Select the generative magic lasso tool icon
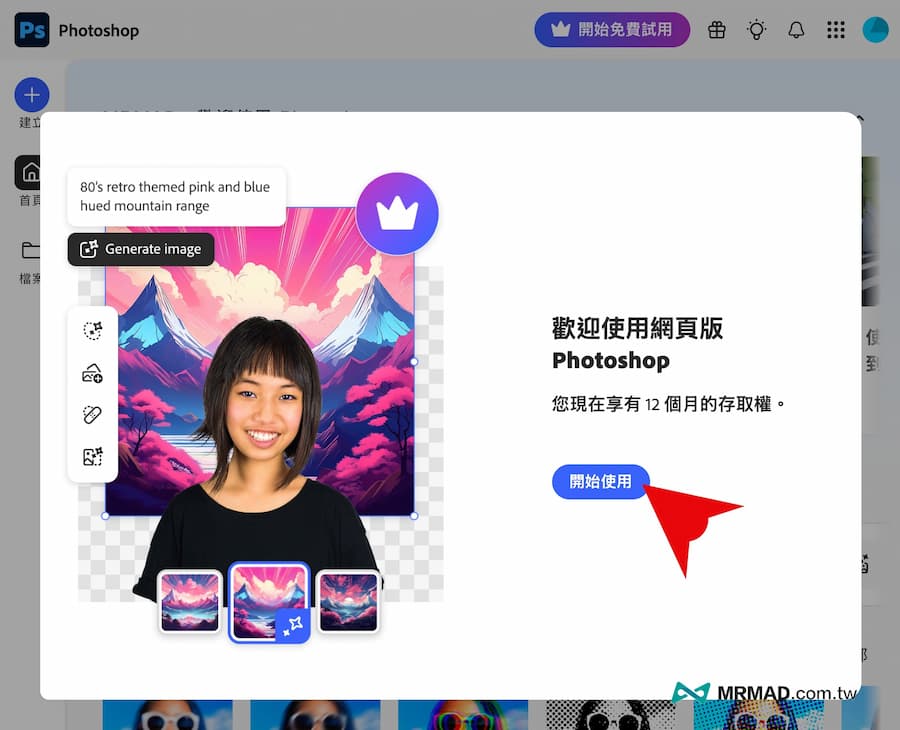Image resolution: width=900 pixels, height=730 pixels. (x=93, y=331)
